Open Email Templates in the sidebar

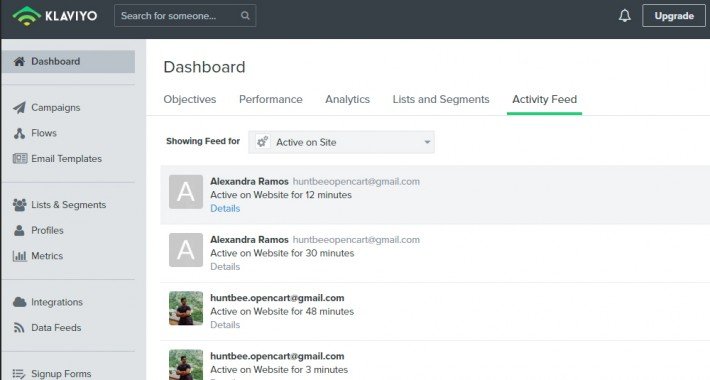click(x=67, y=159)
